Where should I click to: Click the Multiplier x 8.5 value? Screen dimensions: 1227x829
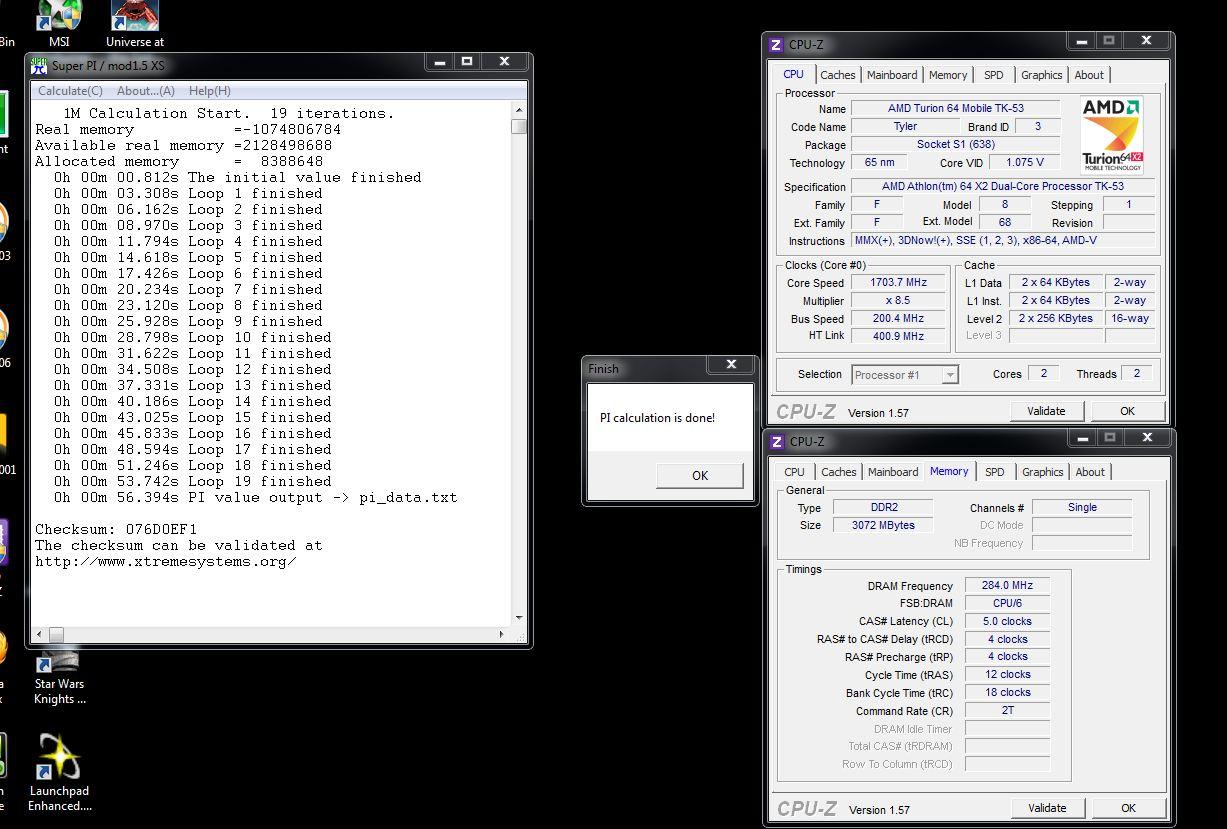(898, 301)
